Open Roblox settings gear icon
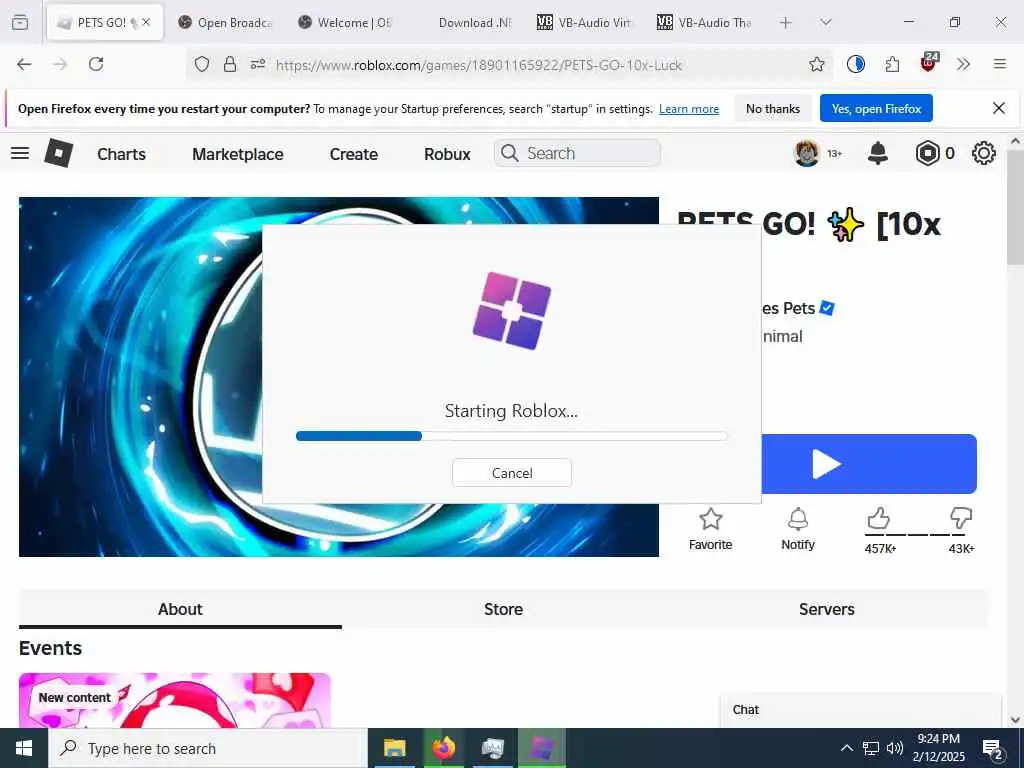 point(984,153)
